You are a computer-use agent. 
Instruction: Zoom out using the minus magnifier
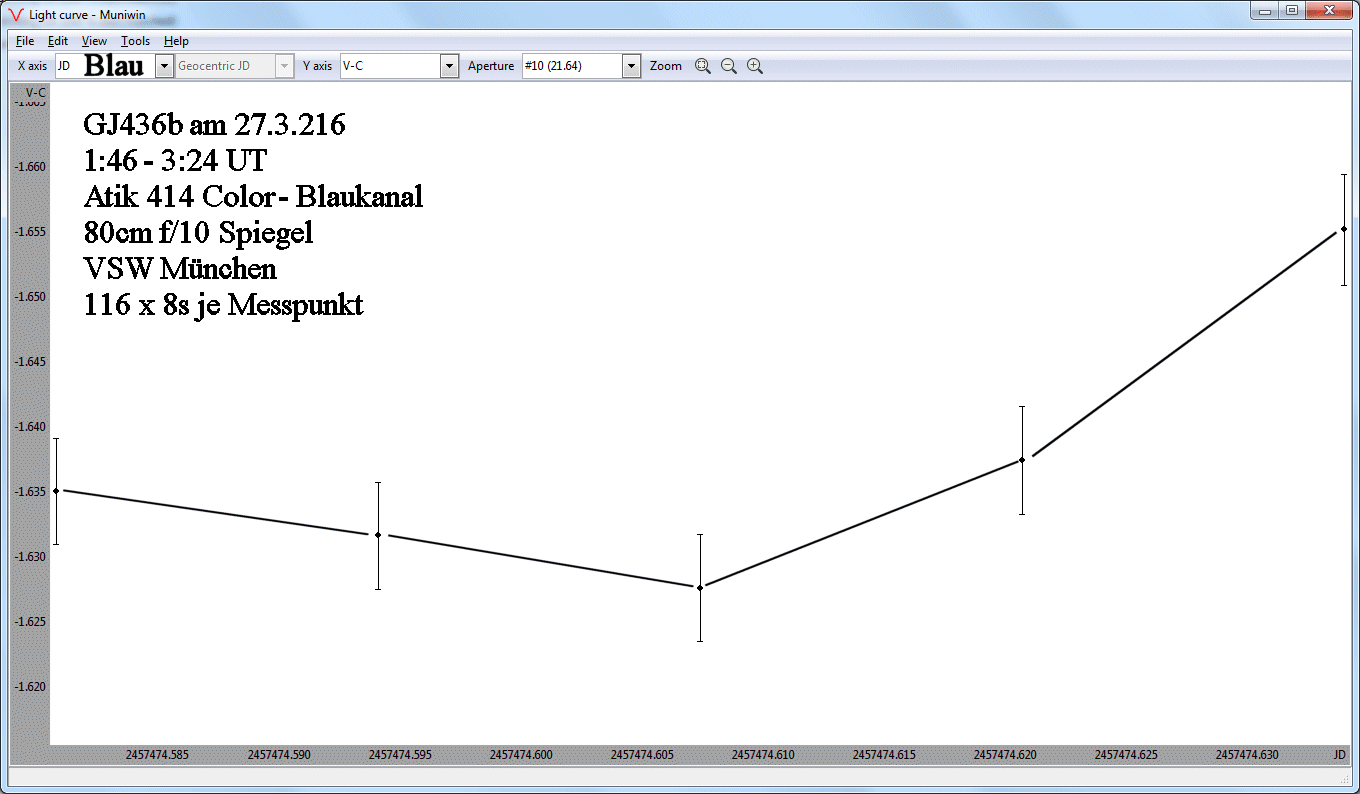pyautogui.click(x=729, y=66)
